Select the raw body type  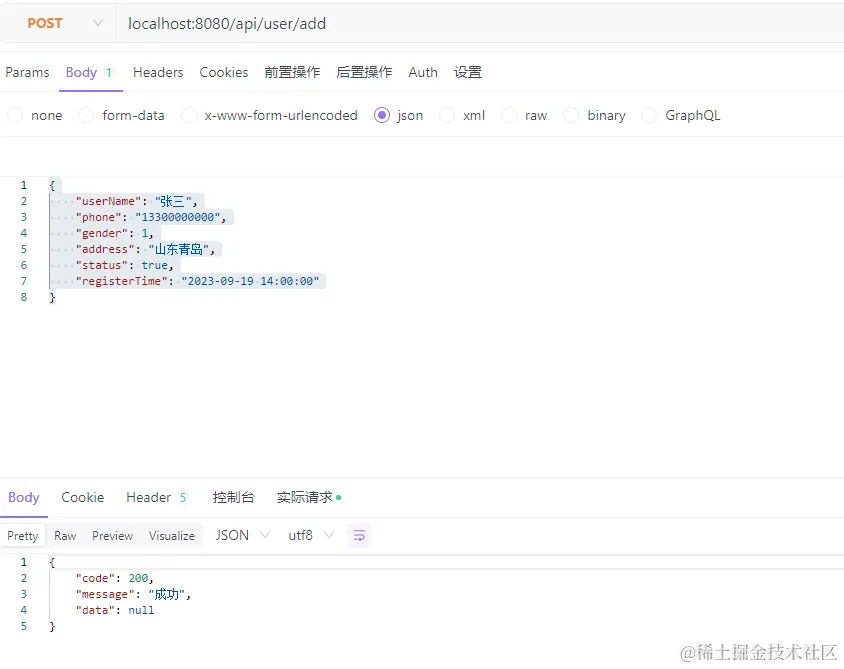click(524, 115)
